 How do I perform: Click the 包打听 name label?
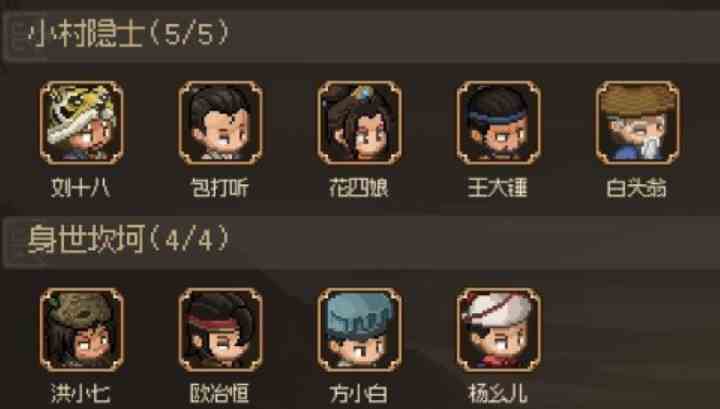point(220,188)
